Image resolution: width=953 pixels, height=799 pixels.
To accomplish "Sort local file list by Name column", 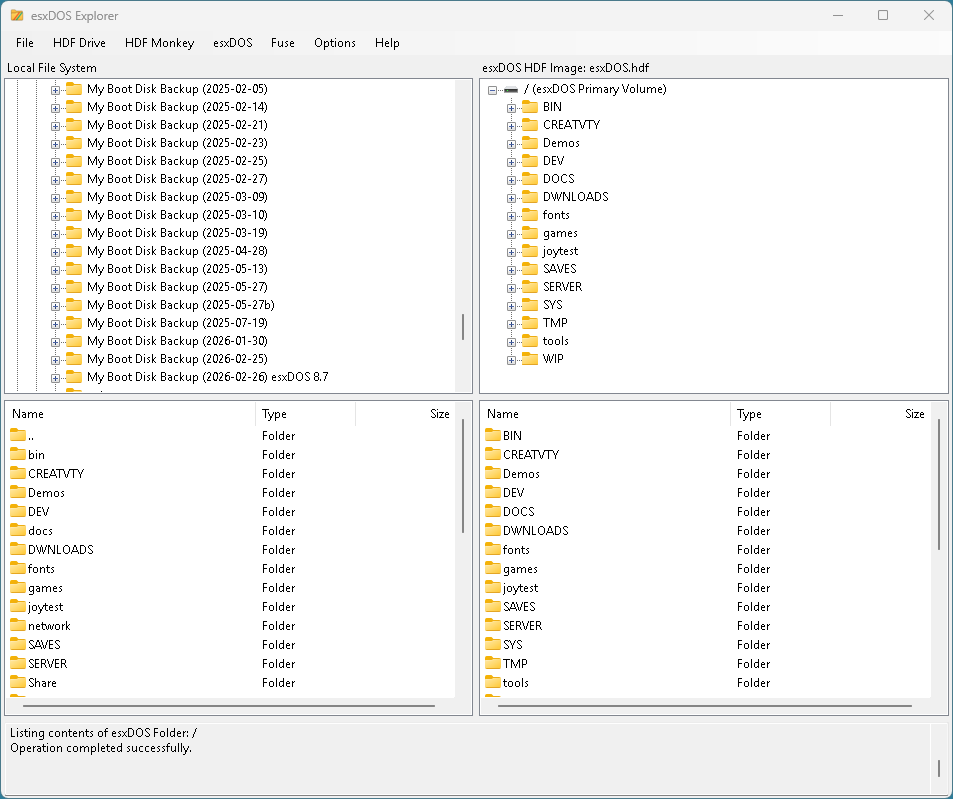I will click(x=131, y=414).
